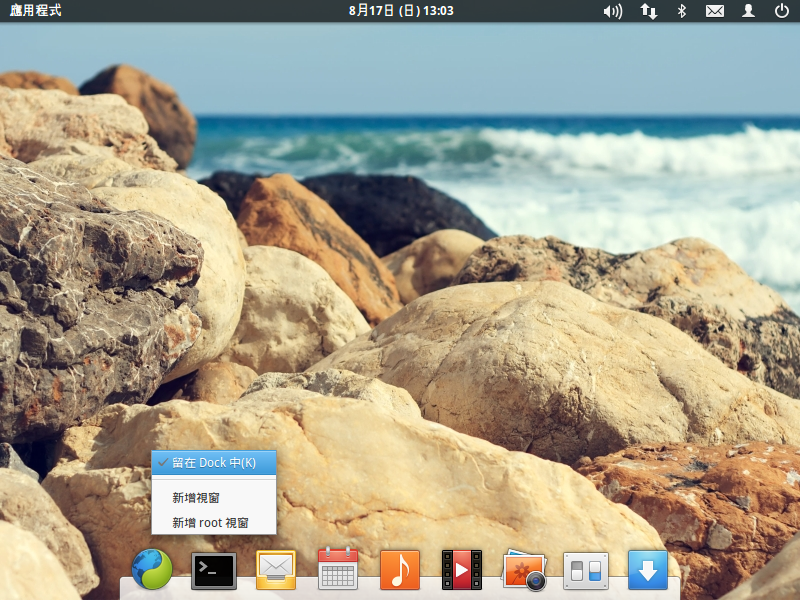Open the sound volume indicator
The image size is (800, 600).
tap(613, 11)
